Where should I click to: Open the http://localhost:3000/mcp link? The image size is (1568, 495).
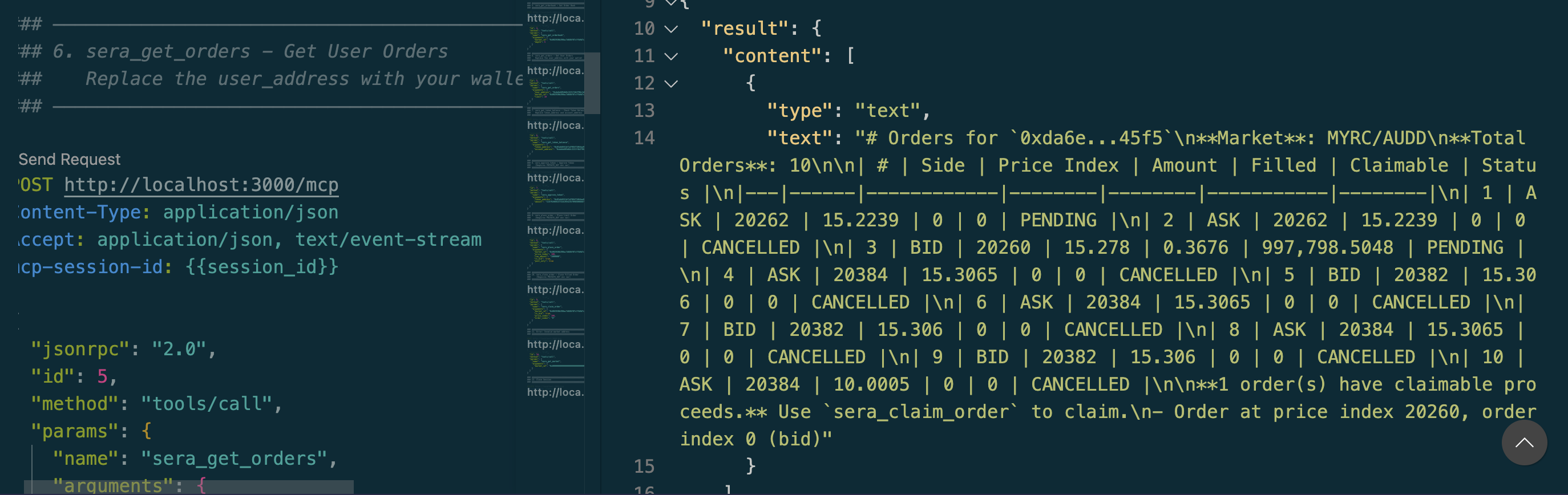click(201, 185)
